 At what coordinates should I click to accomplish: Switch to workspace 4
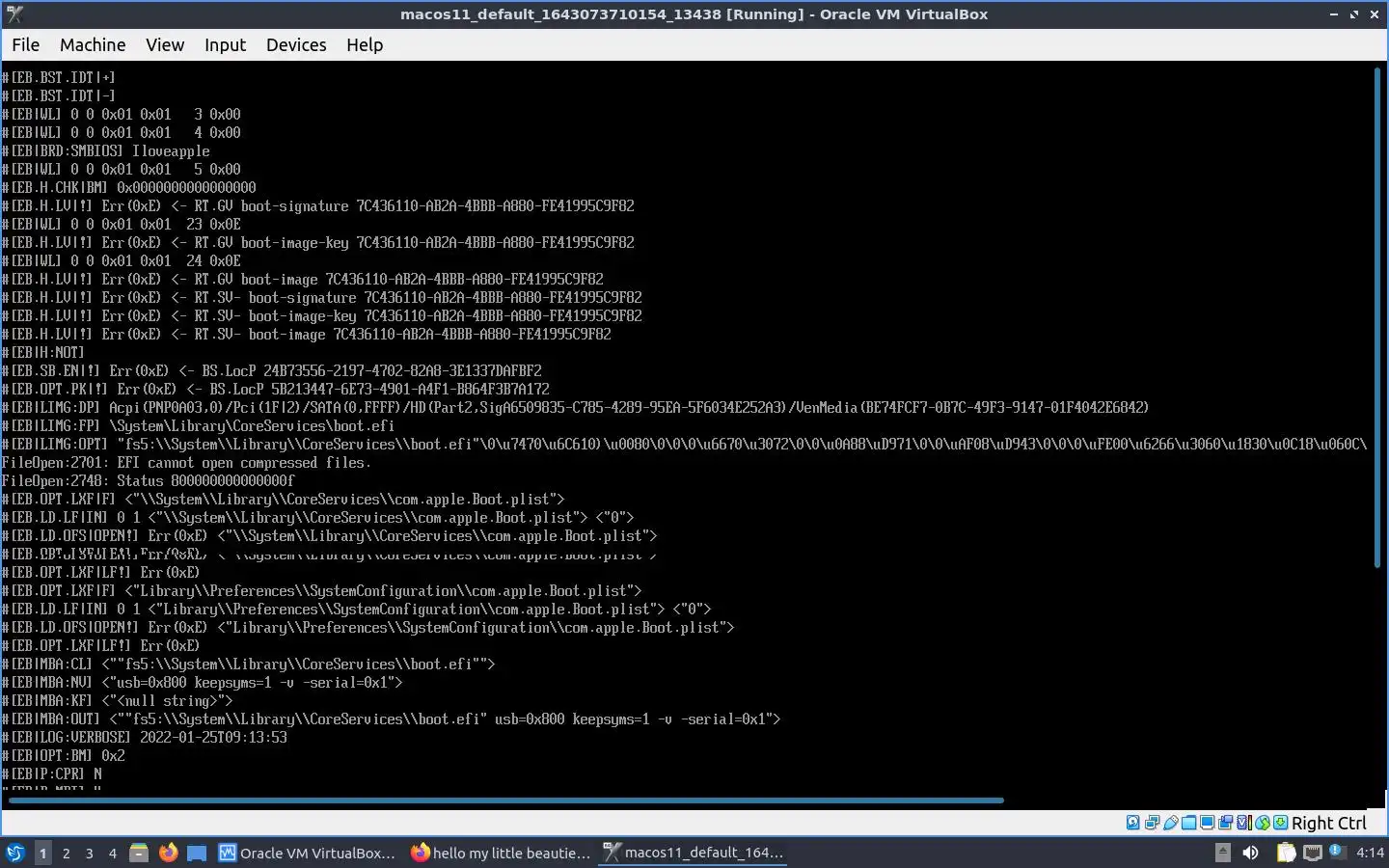112,853
